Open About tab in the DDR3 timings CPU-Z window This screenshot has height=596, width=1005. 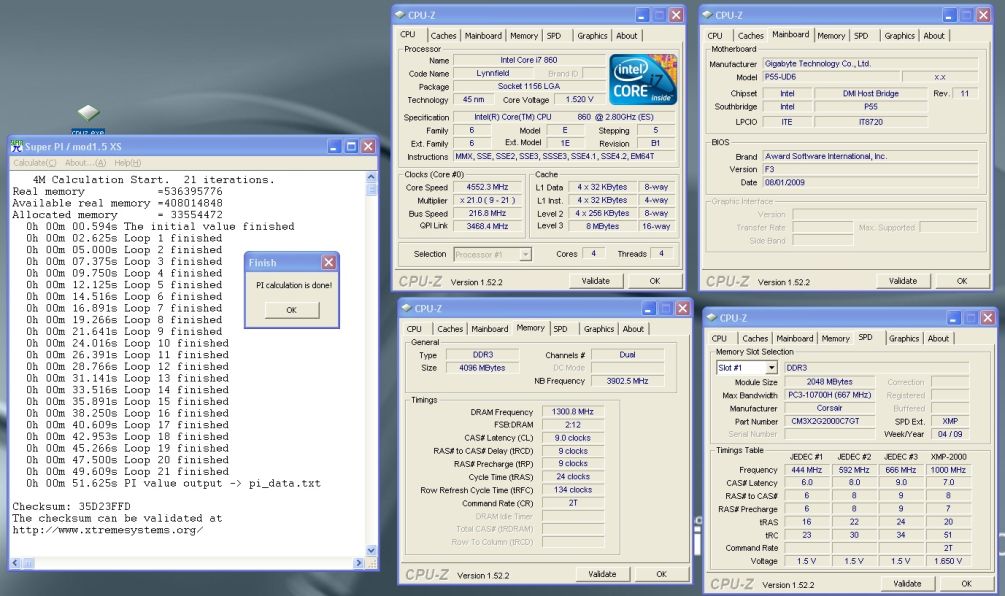(633, 329)
